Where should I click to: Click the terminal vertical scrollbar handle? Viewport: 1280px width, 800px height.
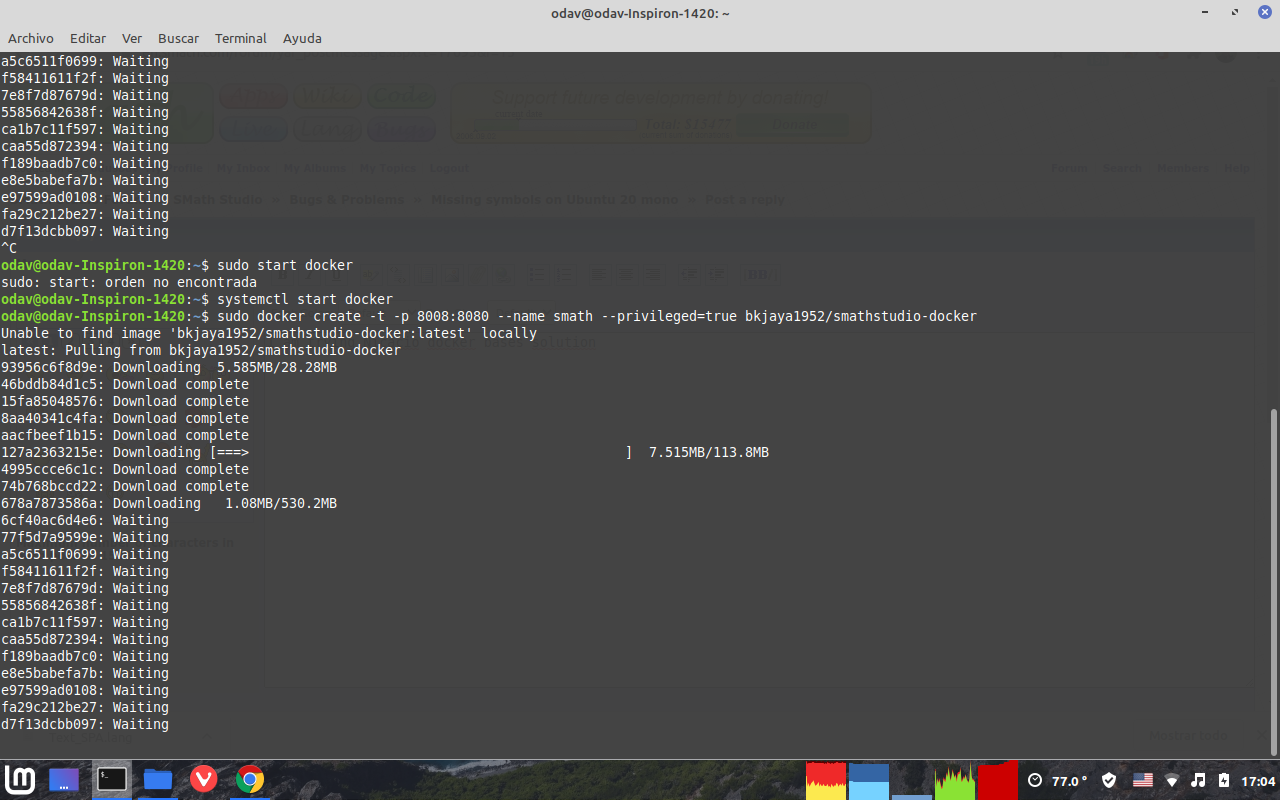(1273, 580)
